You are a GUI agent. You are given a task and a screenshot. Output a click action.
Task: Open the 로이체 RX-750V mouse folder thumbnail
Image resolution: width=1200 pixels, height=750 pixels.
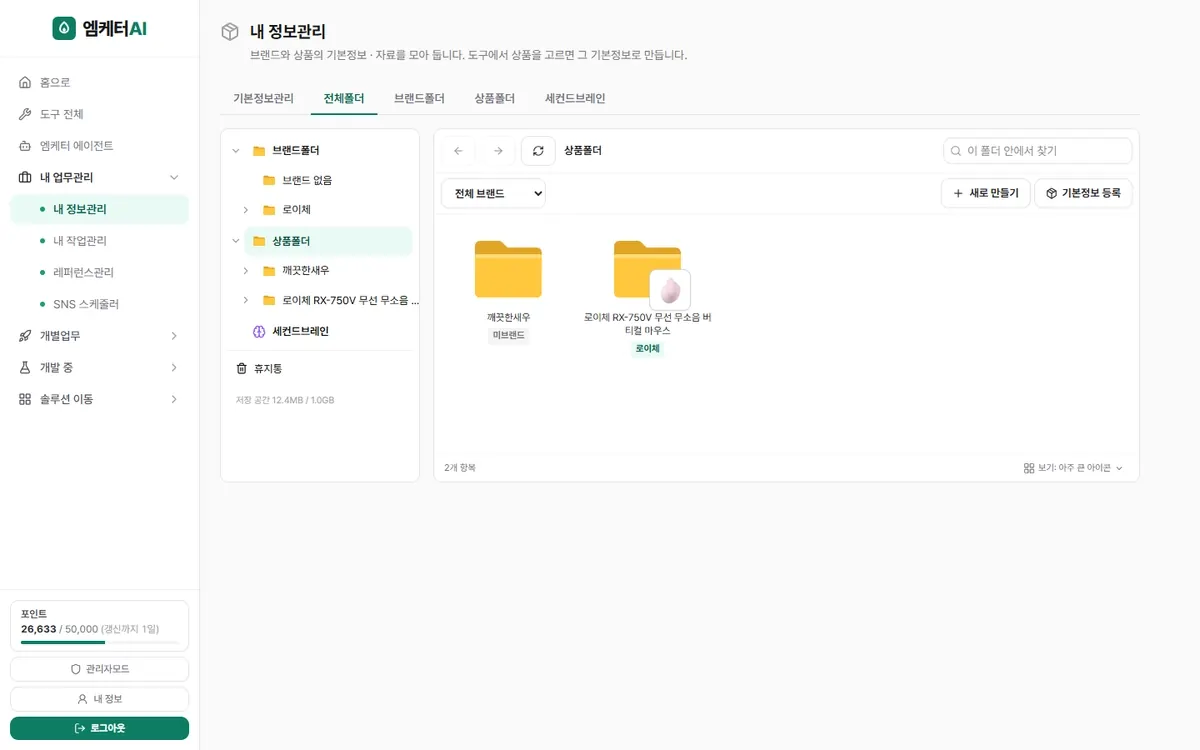(650, 273)
